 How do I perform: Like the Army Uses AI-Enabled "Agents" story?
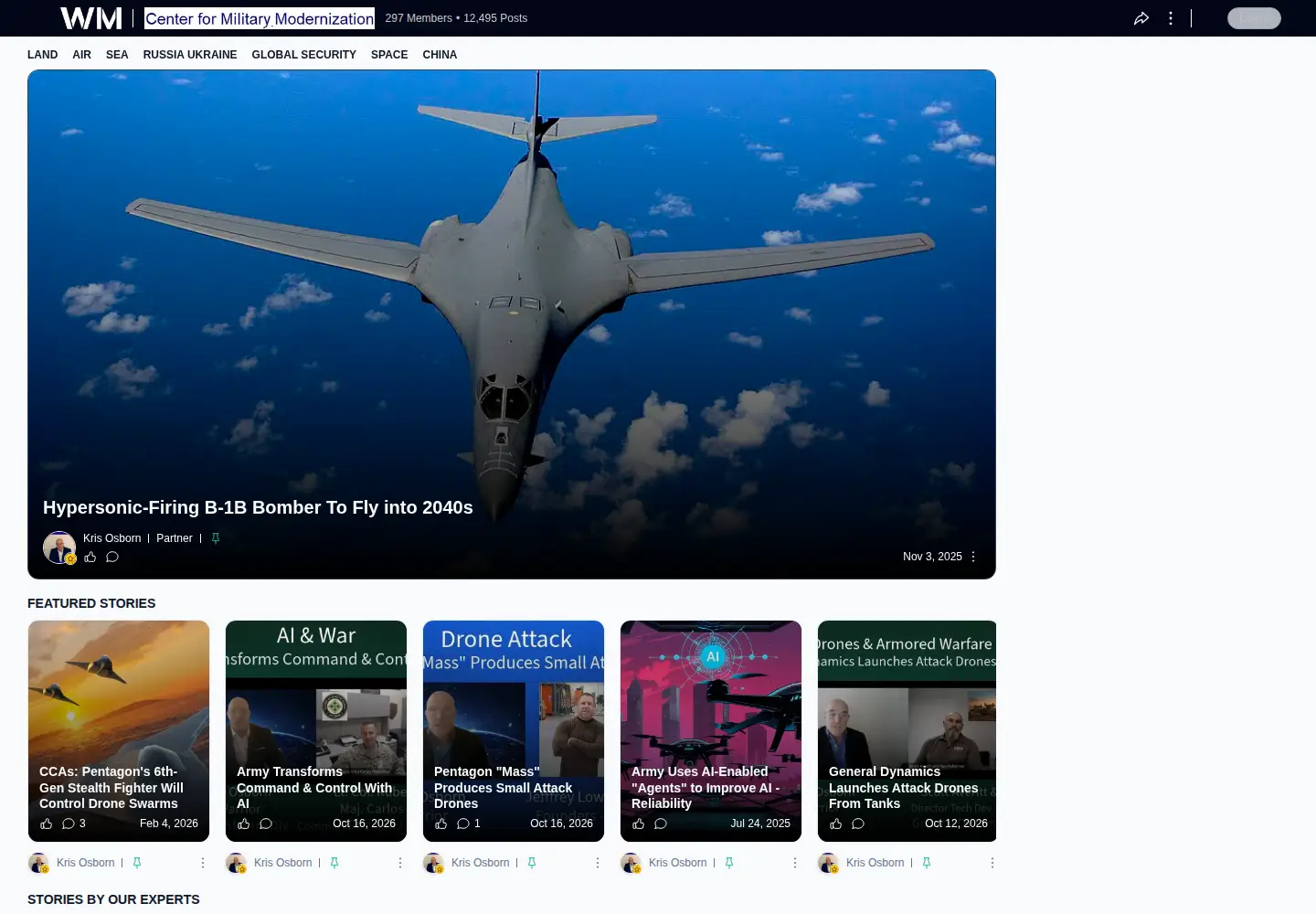pyautogui.click(x=639, y=824)
